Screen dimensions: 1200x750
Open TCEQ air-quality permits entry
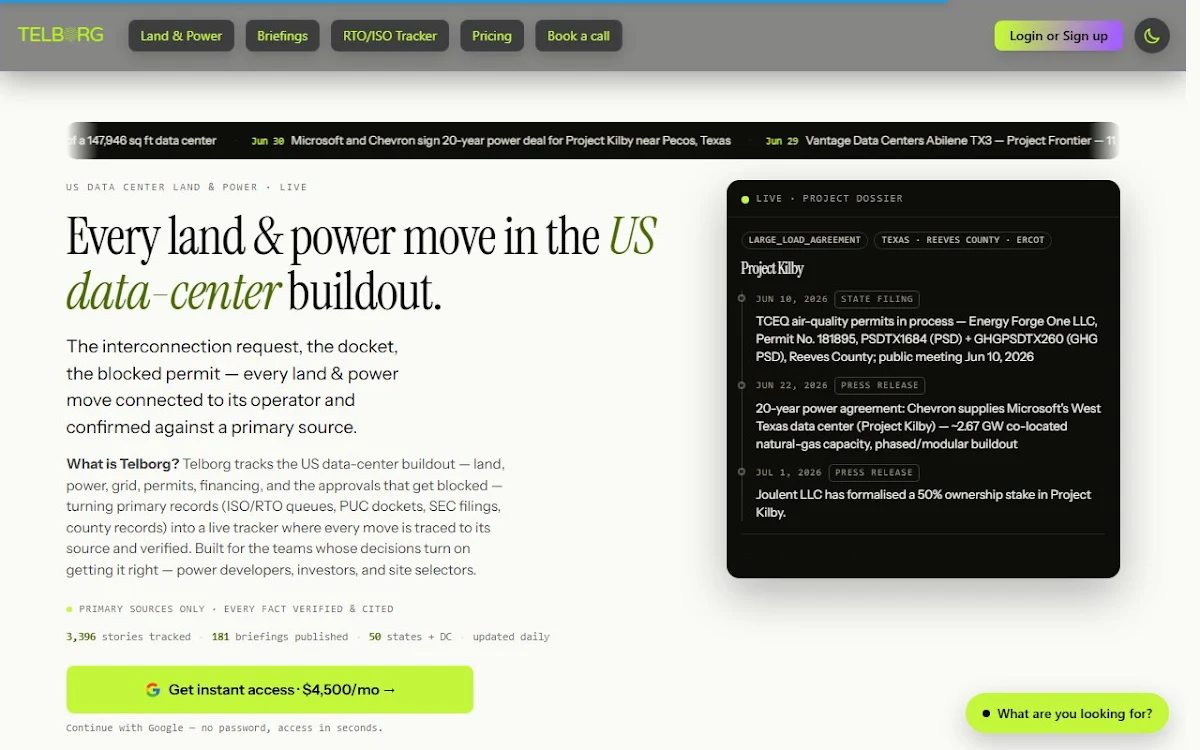[927, 339]
